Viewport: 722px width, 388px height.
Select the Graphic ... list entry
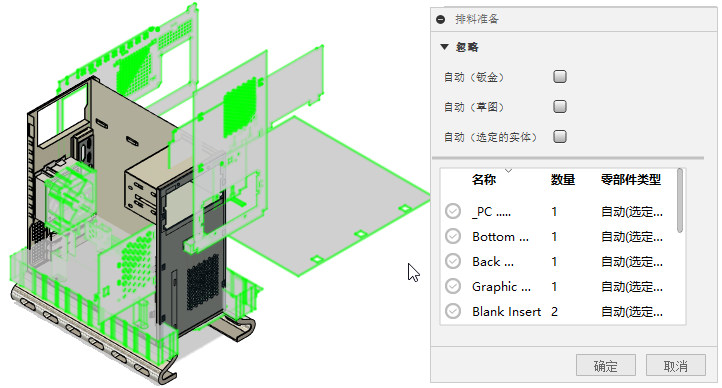point(501,287)
